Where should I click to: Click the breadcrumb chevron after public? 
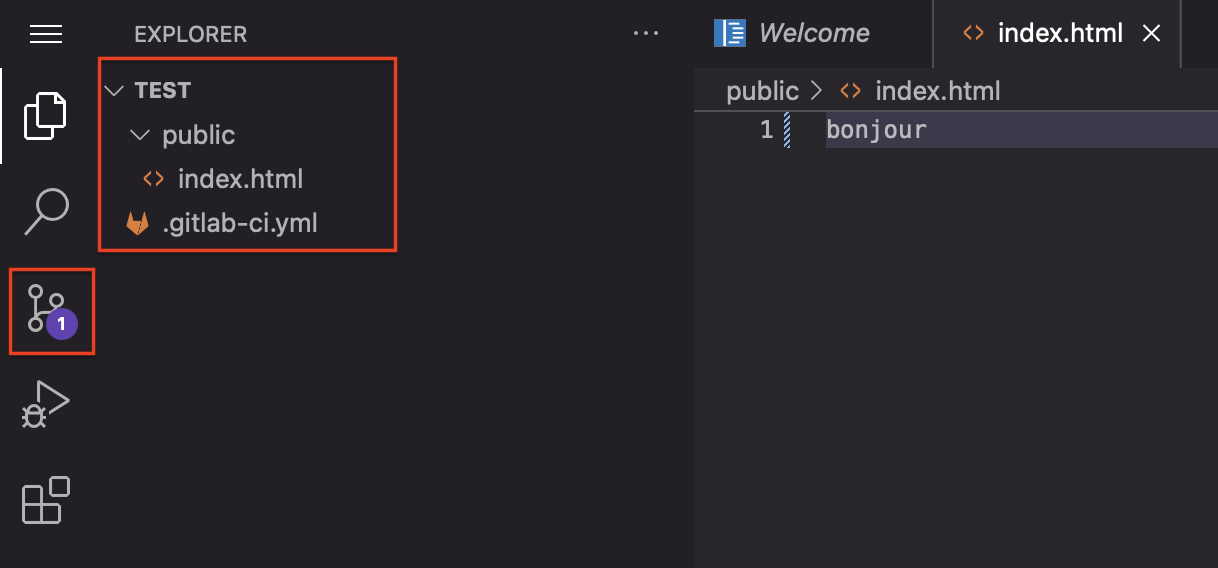[x=816, y=91]
